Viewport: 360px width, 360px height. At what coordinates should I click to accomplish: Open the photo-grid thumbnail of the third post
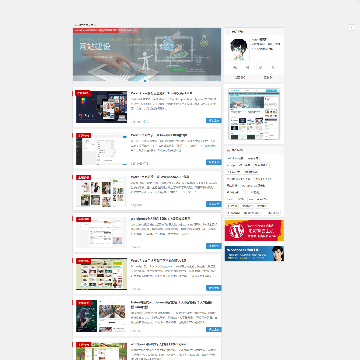click(101, 191)
